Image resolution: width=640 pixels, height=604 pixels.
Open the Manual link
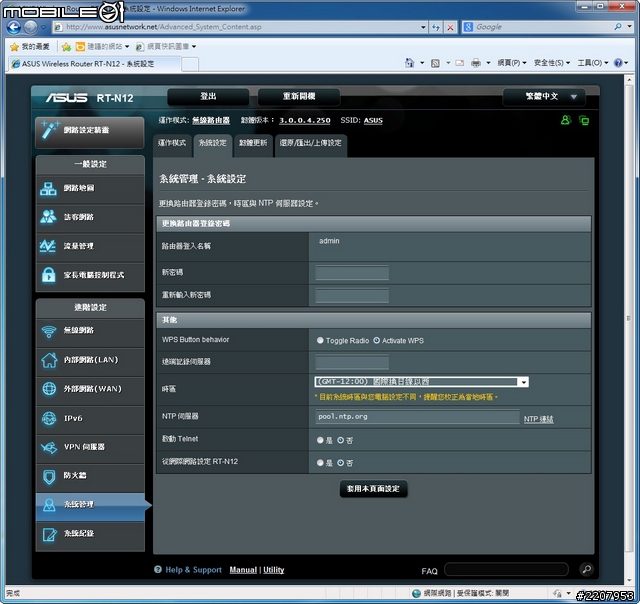[x=243, y=570]
